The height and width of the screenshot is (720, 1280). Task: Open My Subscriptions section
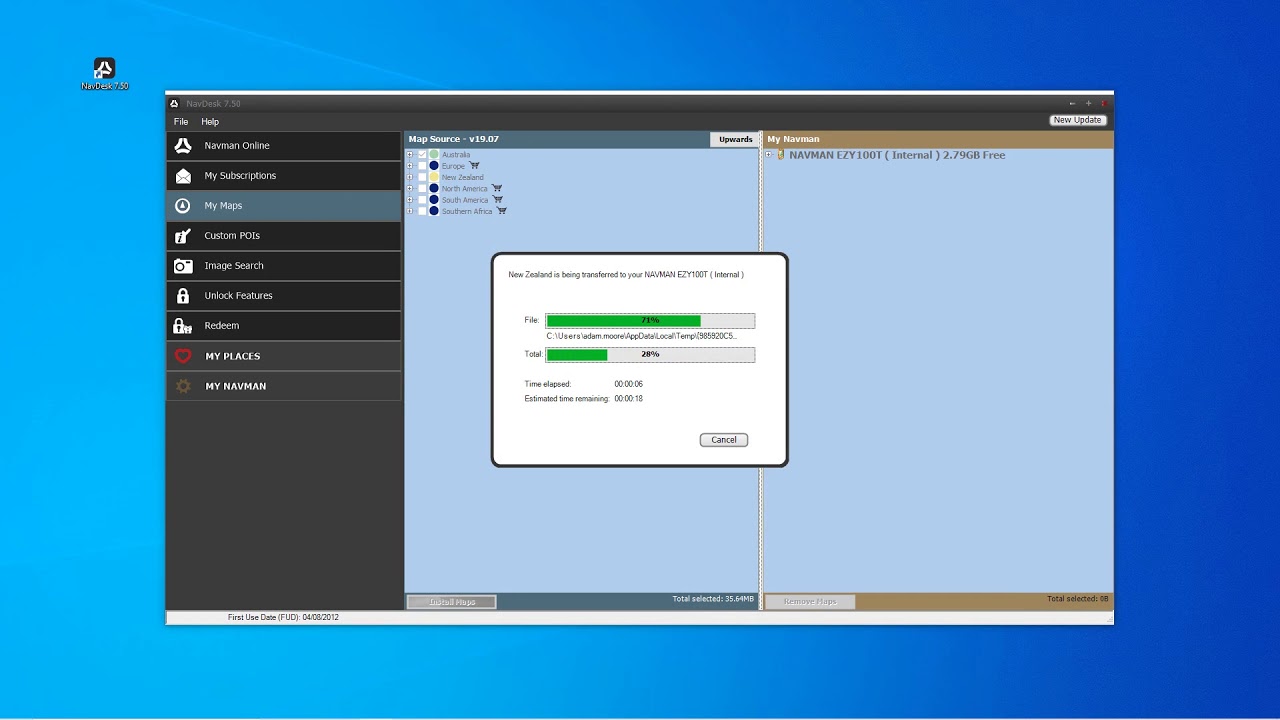[284, 176]
